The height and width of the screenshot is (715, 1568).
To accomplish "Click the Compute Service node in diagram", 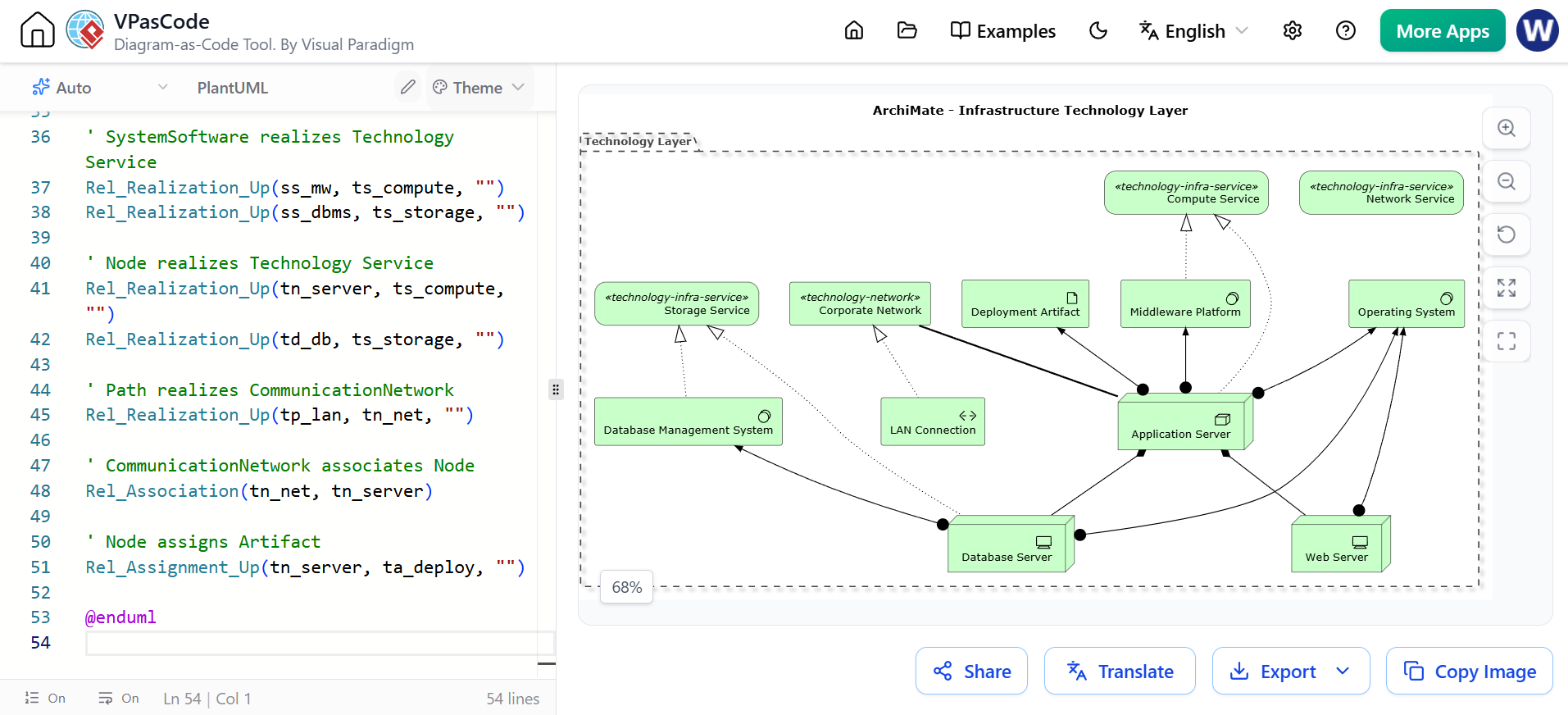I will (1186, 193).
